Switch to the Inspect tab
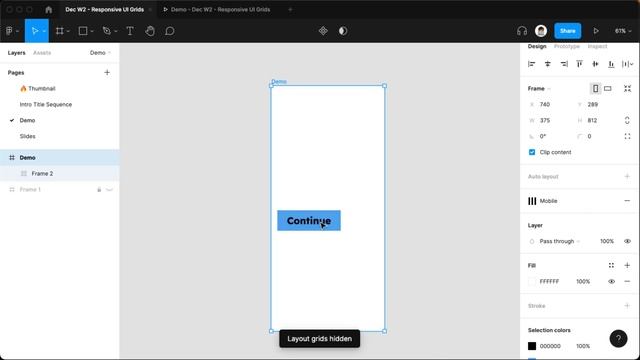The width and height of the screenshot is (640, 360). tap(597, 46)
